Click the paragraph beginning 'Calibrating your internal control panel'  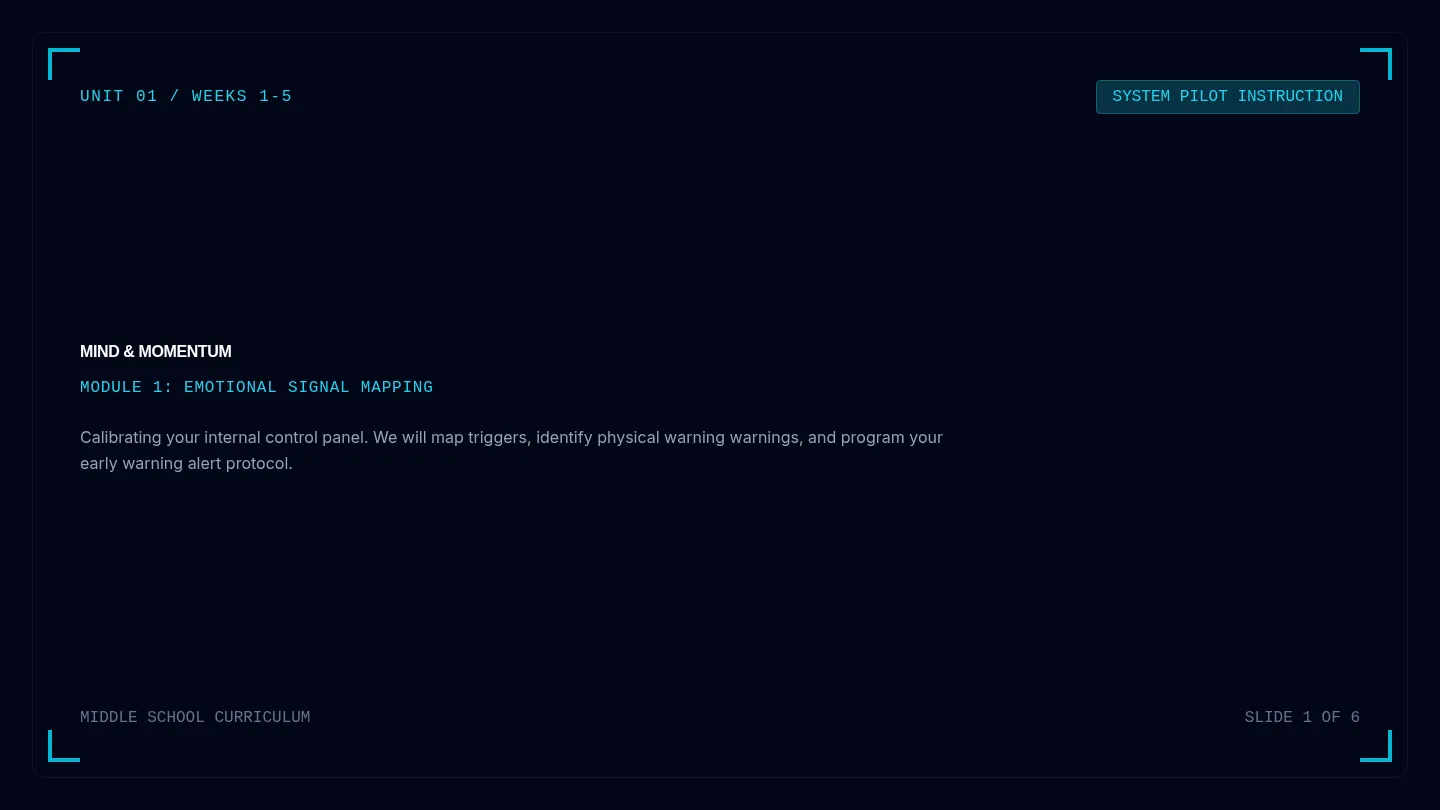click(512, 451)
